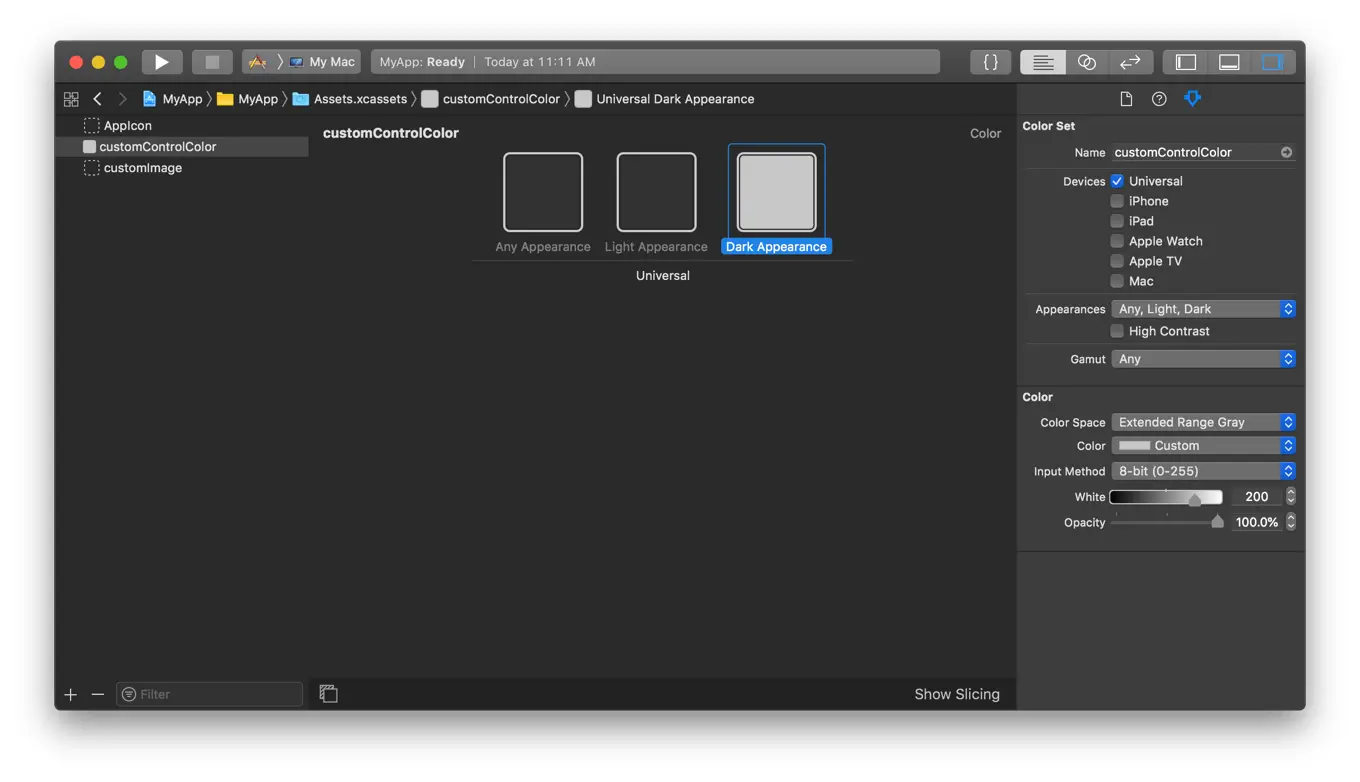
Task: Click the Opacity value stepper
Action: [x=1291, y=522]
